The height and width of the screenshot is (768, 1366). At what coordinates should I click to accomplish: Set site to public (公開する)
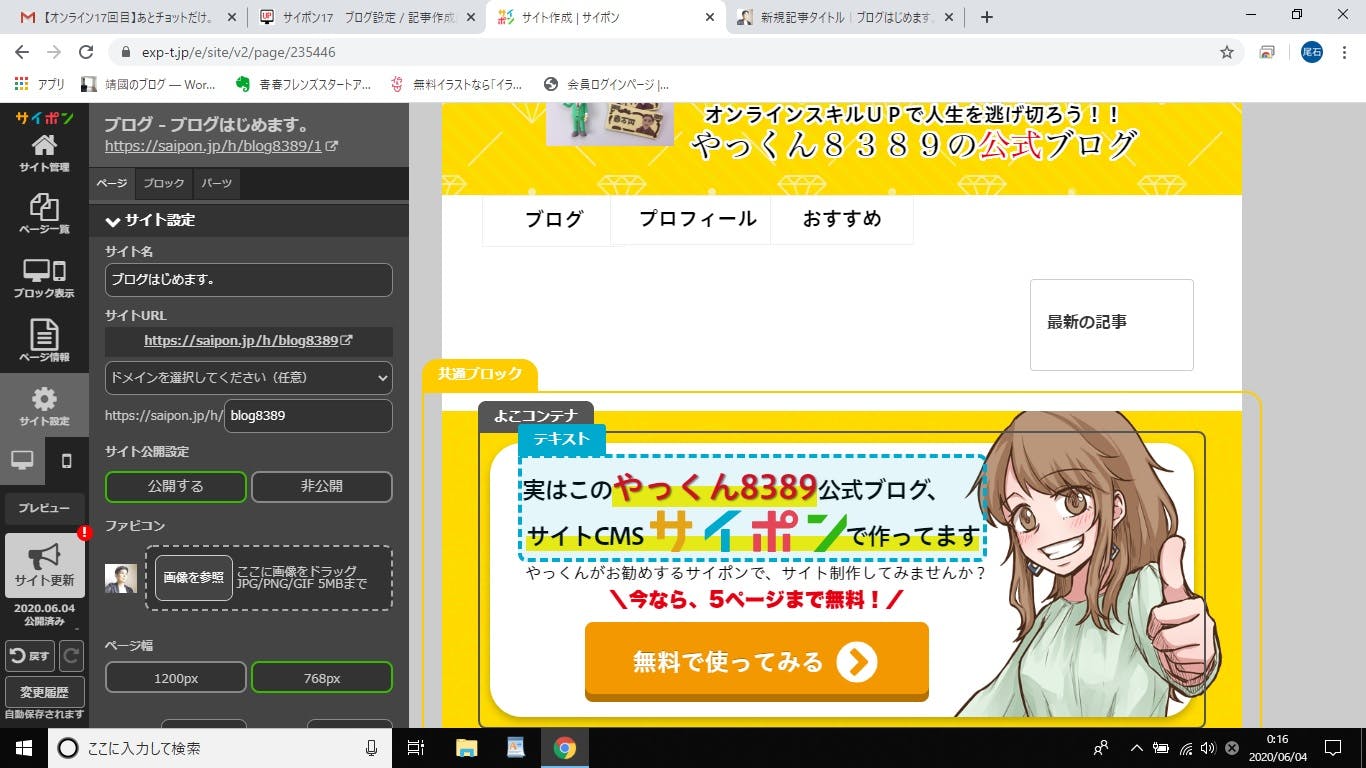pos(176,486)
